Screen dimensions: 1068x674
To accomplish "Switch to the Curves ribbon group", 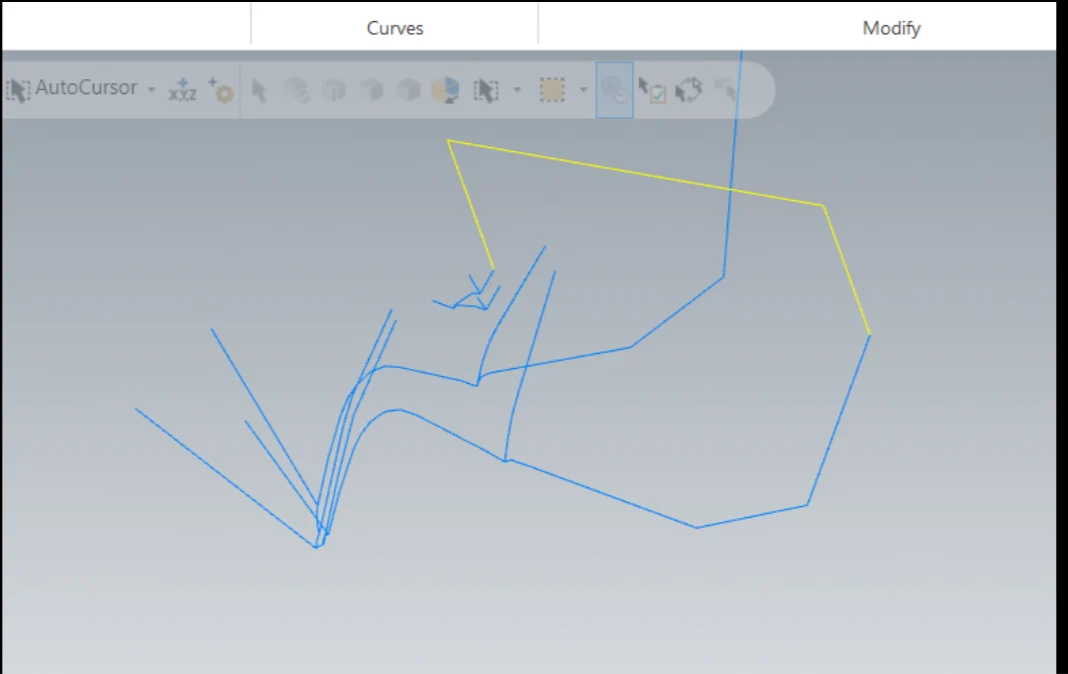I will pyautogui.click(x=395, y=28).
